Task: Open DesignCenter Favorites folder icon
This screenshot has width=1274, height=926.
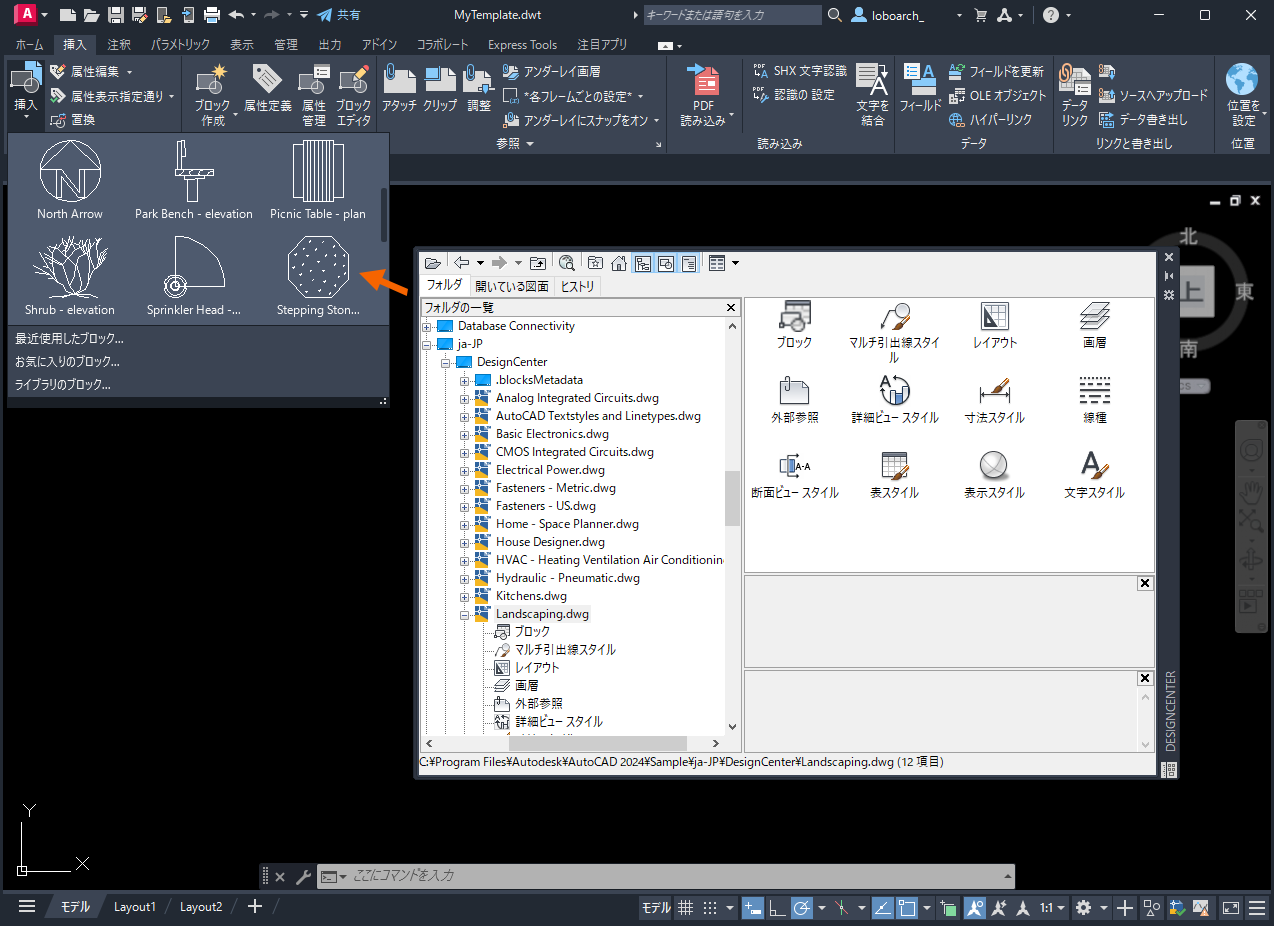Action: coord(595,263)
